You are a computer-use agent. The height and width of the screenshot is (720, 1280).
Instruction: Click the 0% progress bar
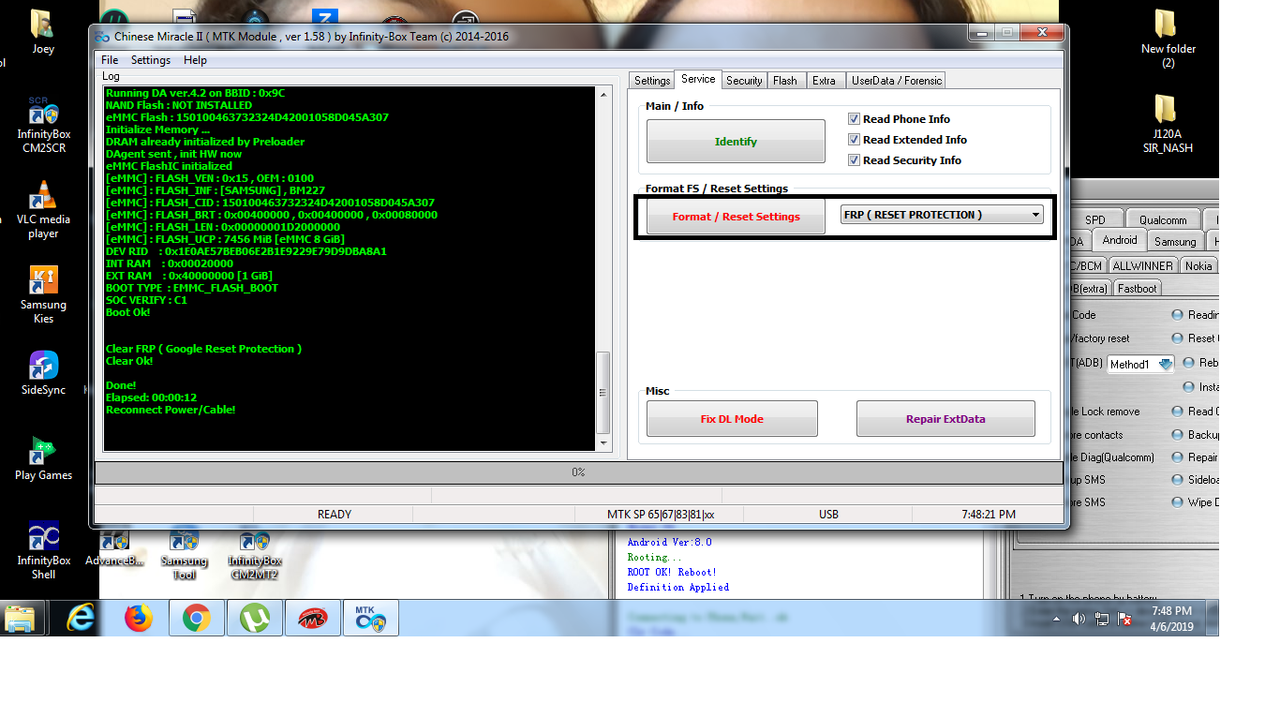pos(579,472)
